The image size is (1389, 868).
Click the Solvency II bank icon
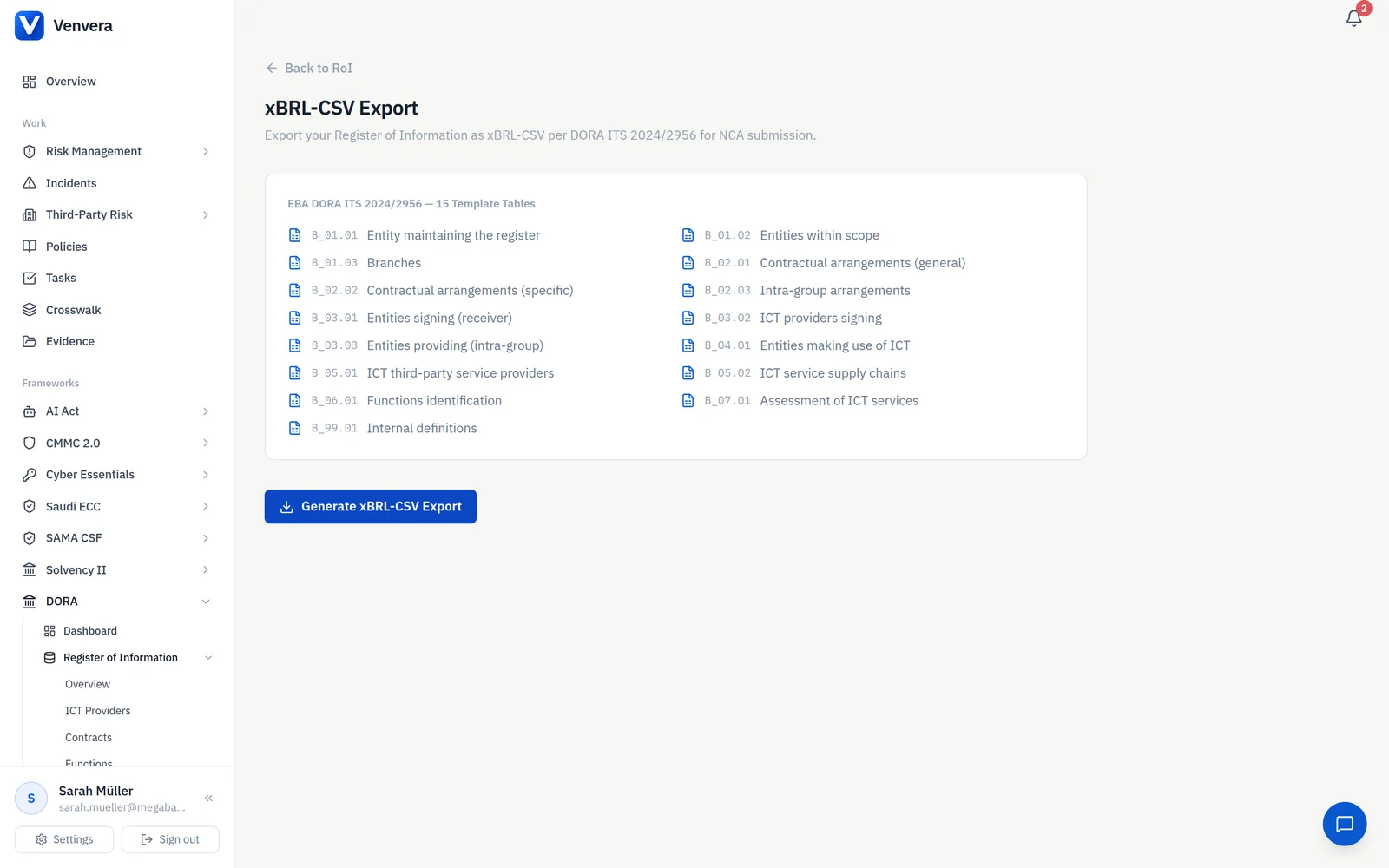[x=30, y=569]
